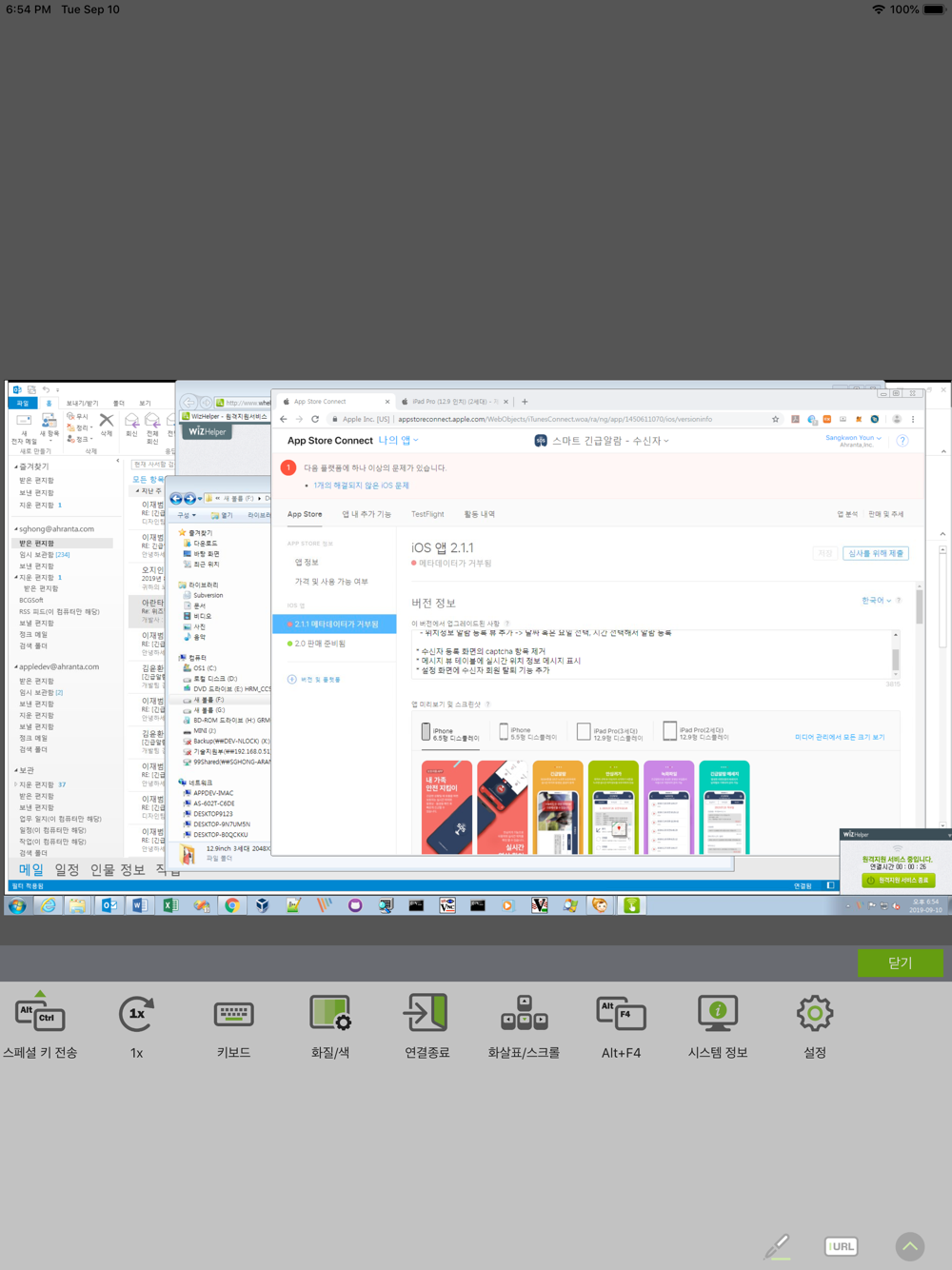Click Outlook reply (회신) icon
This screenshot has height=1270, width=952.
(x=131, y=427)
